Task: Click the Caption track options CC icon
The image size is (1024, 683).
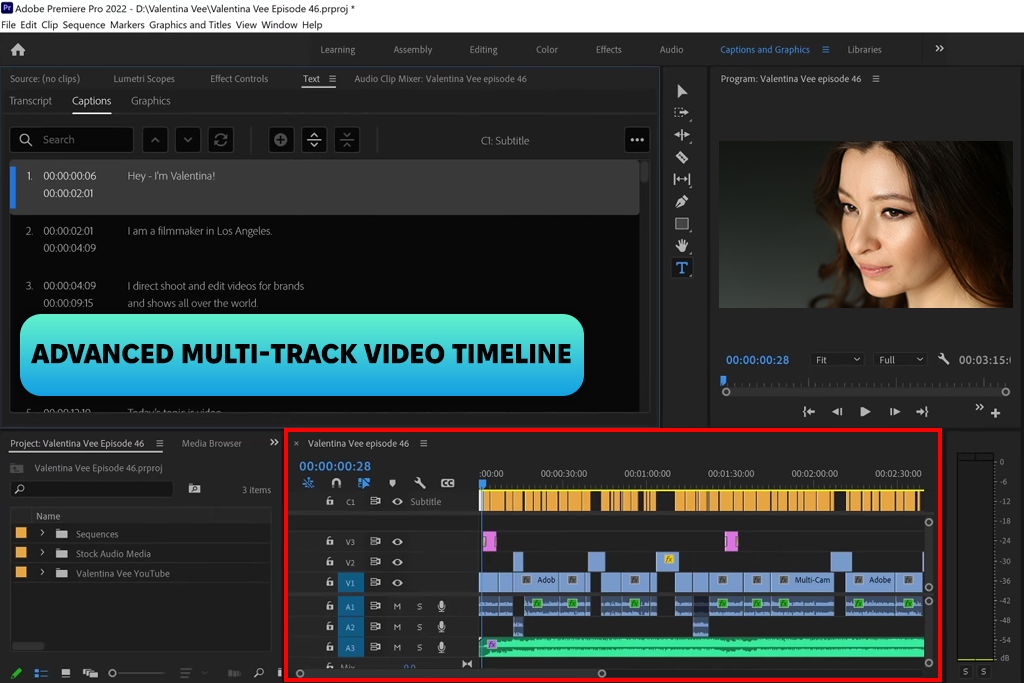Action: 447,483
